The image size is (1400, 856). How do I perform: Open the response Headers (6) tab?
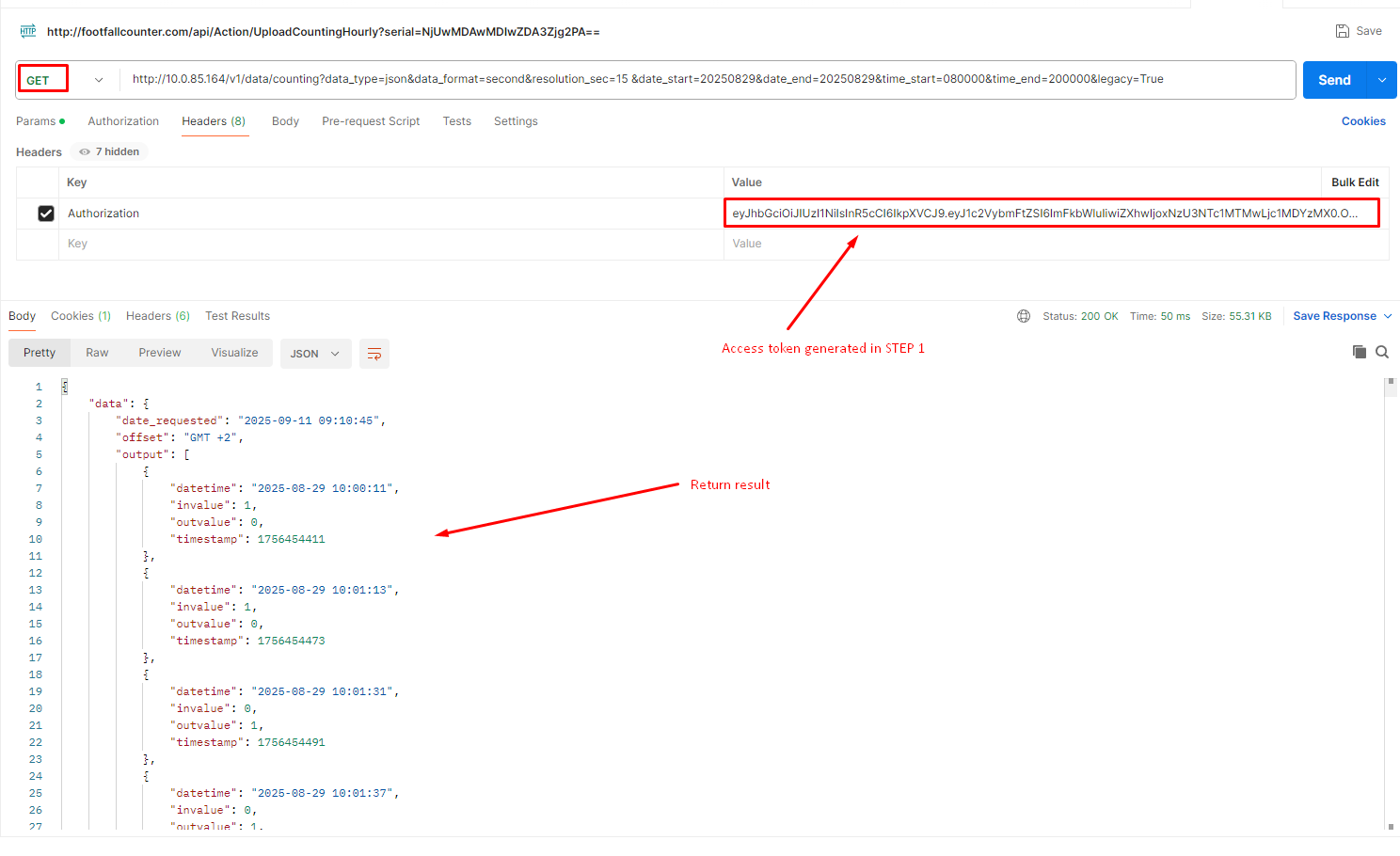(x=158, y=316)
